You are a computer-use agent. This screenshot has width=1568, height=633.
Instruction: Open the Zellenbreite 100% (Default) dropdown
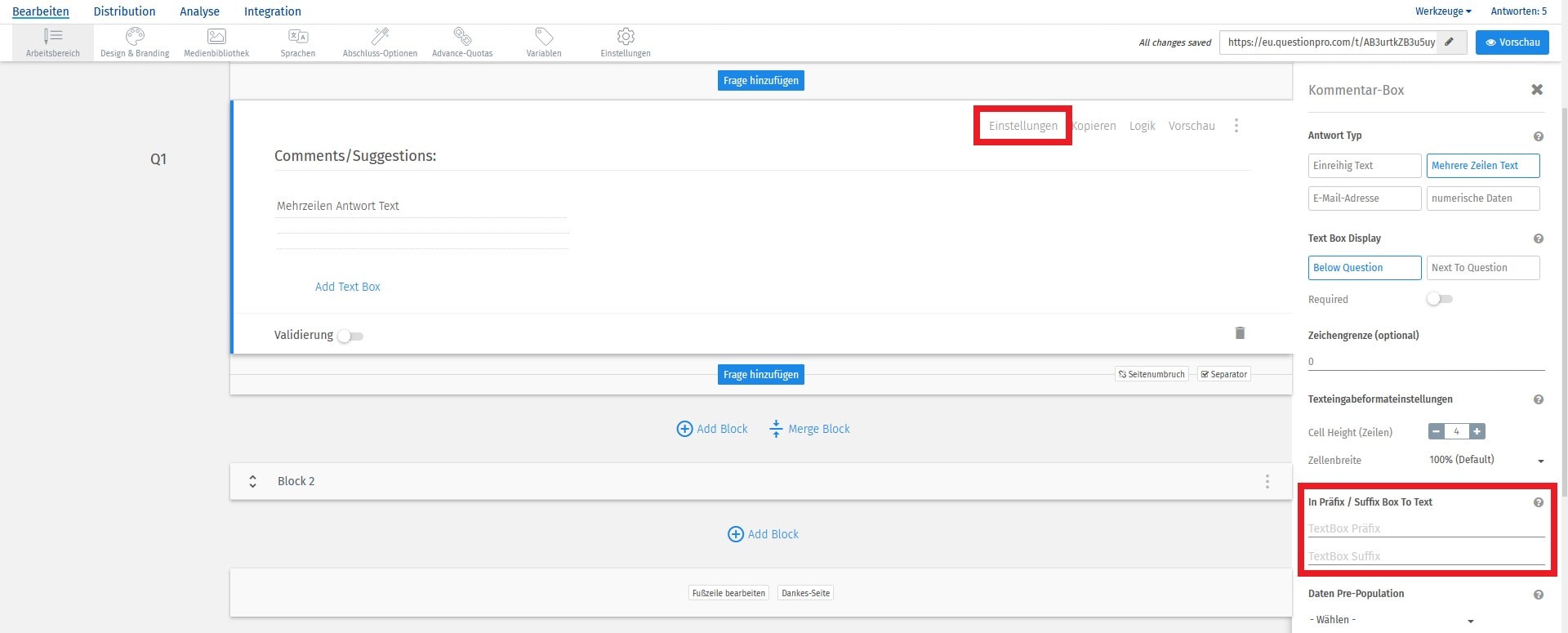click(1486, 460)
